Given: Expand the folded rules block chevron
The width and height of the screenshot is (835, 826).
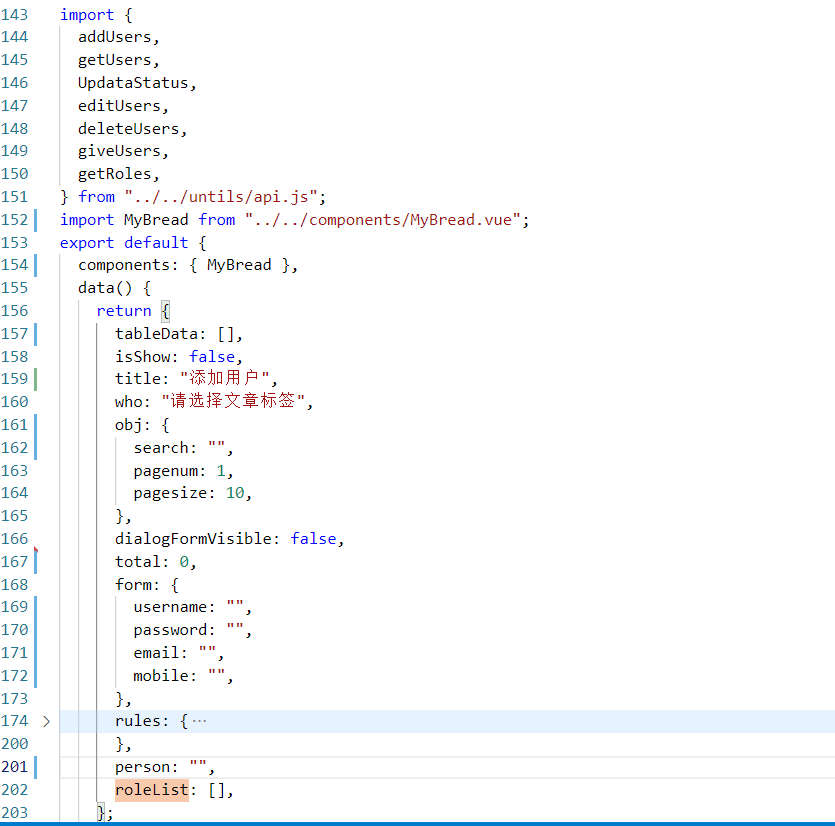Looking at the screenshot, I should pos(46,721).
